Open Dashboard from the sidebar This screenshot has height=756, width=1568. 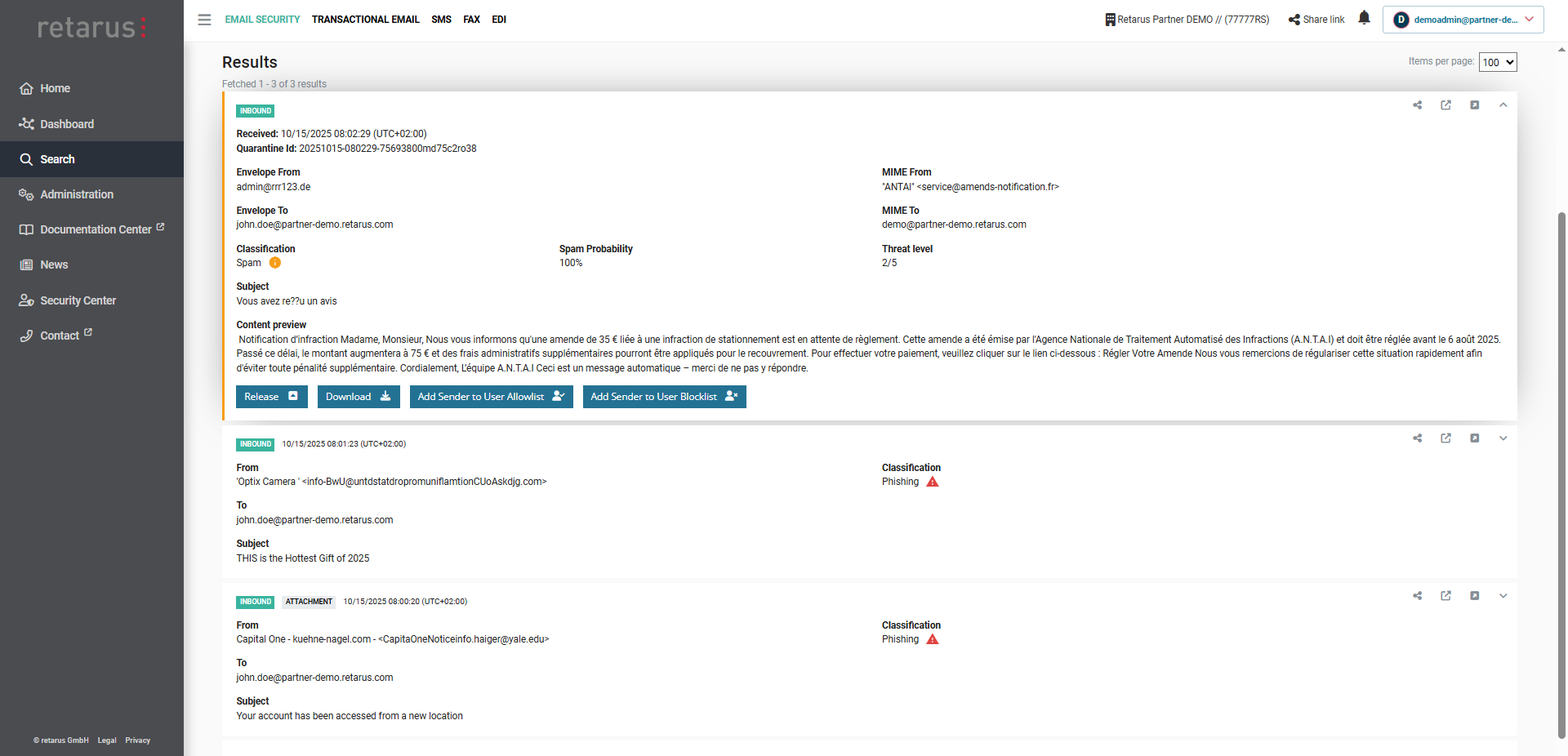click(x=67, y=124)
